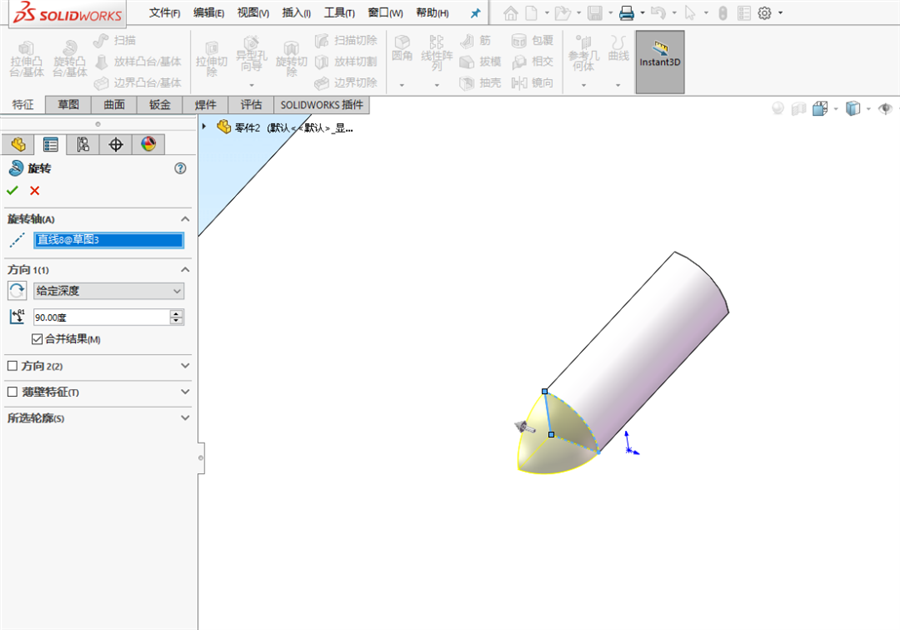Click the 拉伸切除 extruded cut tool

[212, 59]
